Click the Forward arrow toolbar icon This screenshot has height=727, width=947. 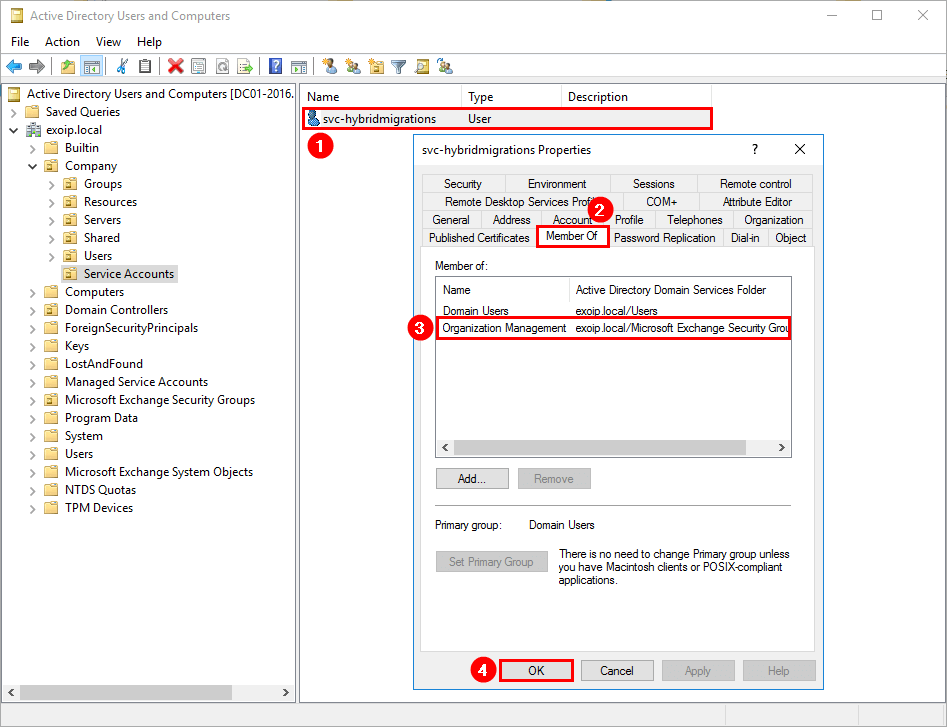click(37, 66)
